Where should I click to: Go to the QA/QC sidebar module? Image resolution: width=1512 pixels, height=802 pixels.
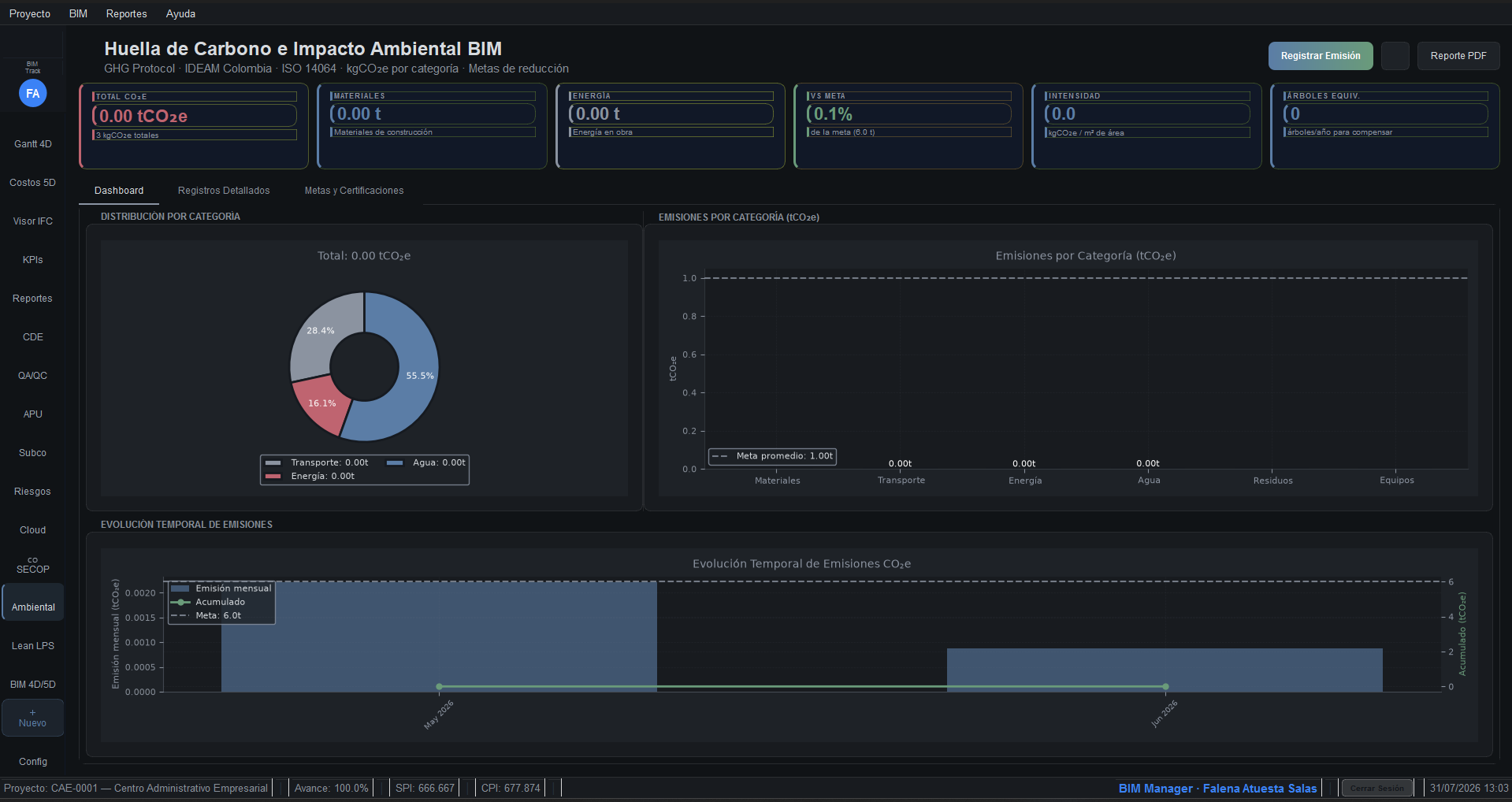coord(32,376)
